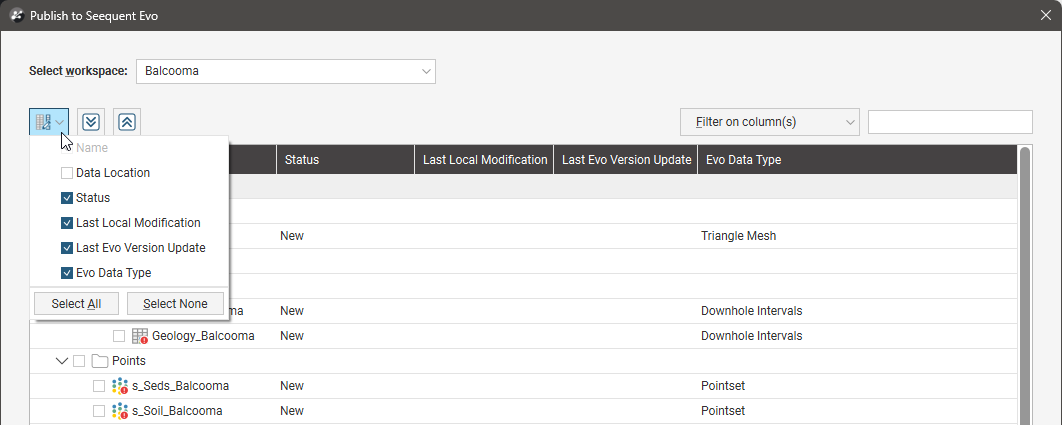Open the Select workspace dropdown
Image resolution: width=1062 pixels, height=425 pixels.
285,71
